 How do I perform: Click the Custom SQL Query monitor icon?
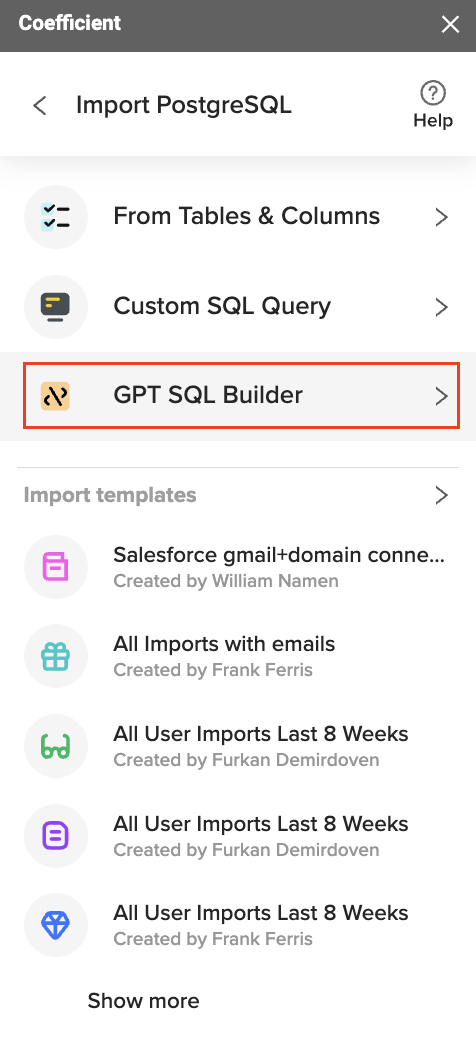pos(55,307)
